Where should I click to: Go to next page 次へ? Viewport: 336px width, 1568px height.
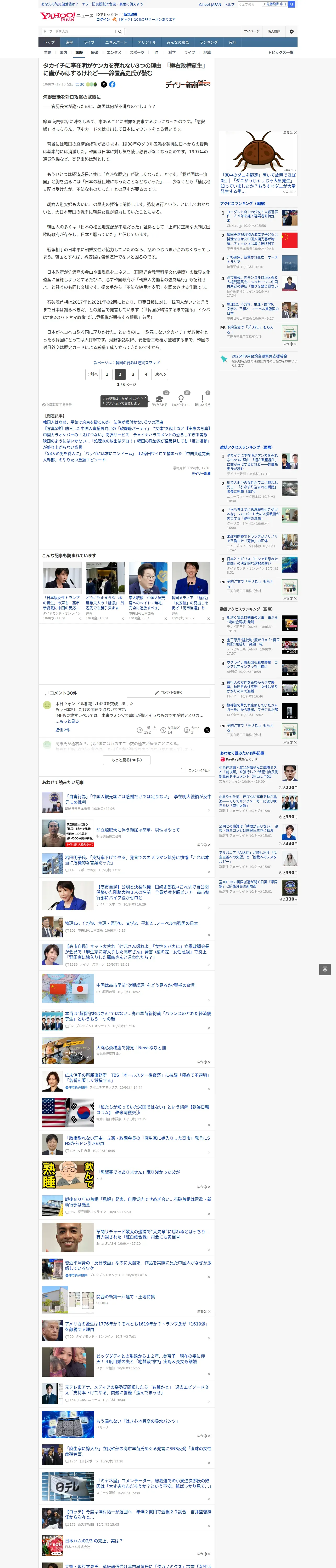point(160,374)
